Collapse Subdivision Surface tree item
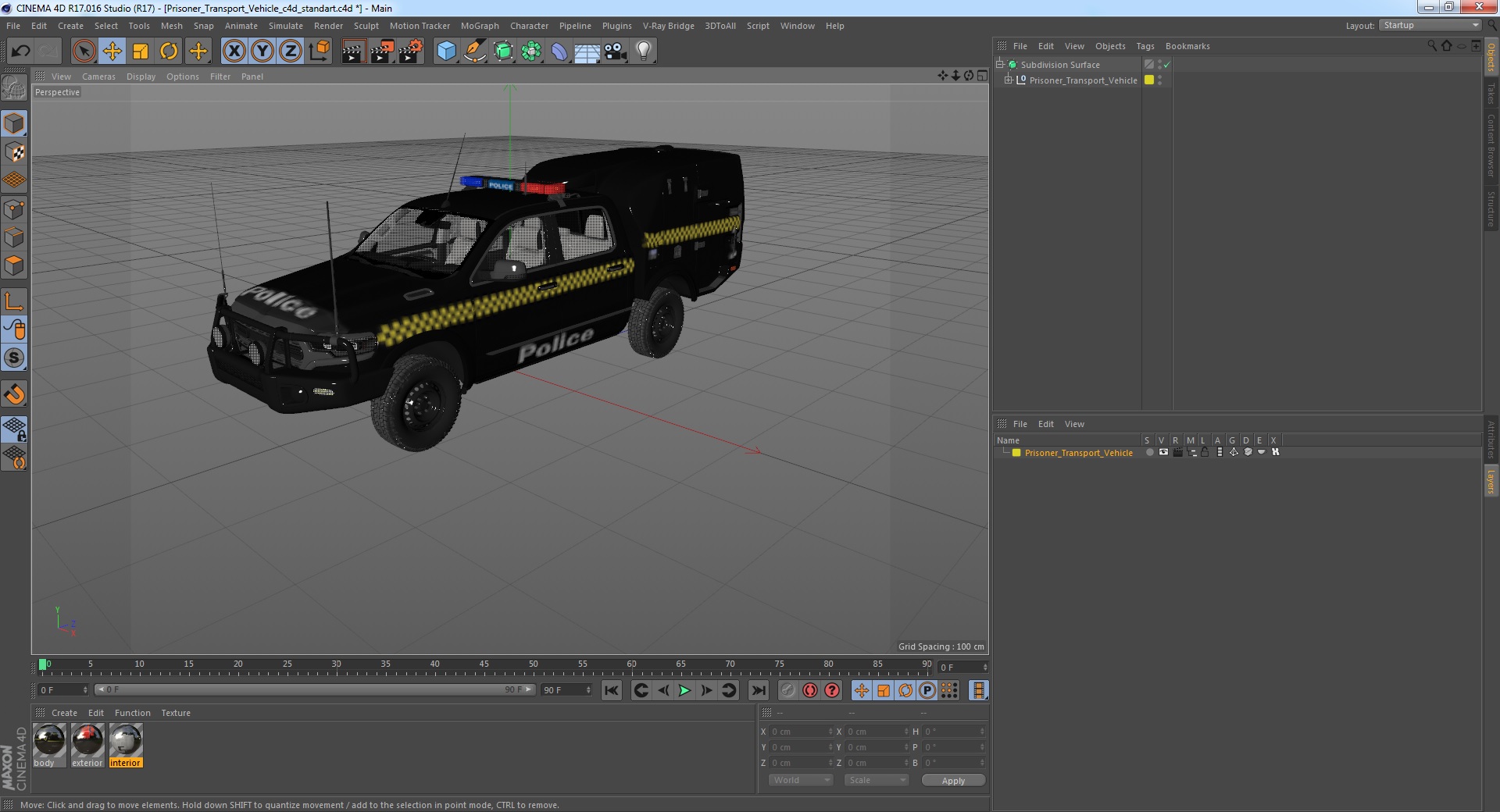The image size is (1500, 812). (x=999, y=64)
